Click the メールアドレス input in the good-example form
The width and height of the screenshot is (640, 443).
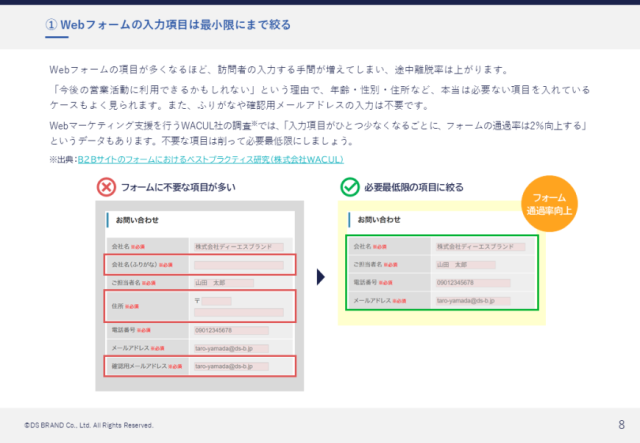pyautogui.click(x=473, y=301)
